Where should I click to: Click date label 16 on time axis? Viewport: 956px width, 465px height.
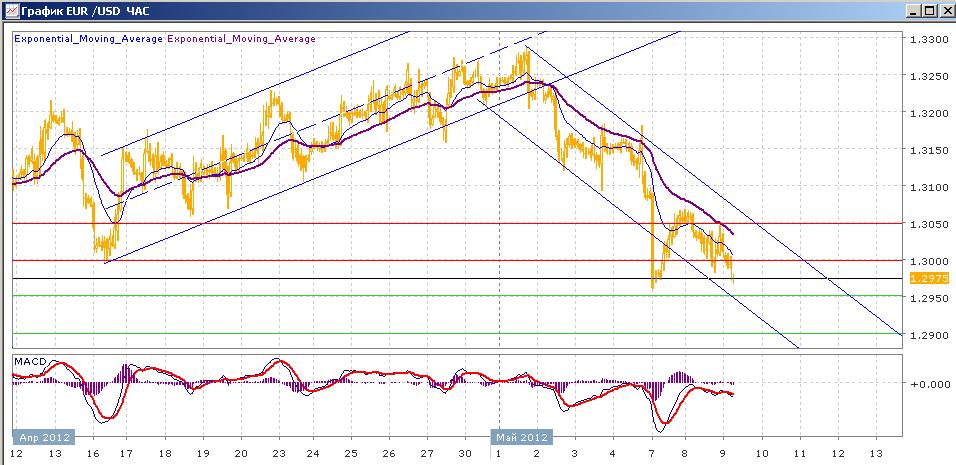[x=92, y=454]
